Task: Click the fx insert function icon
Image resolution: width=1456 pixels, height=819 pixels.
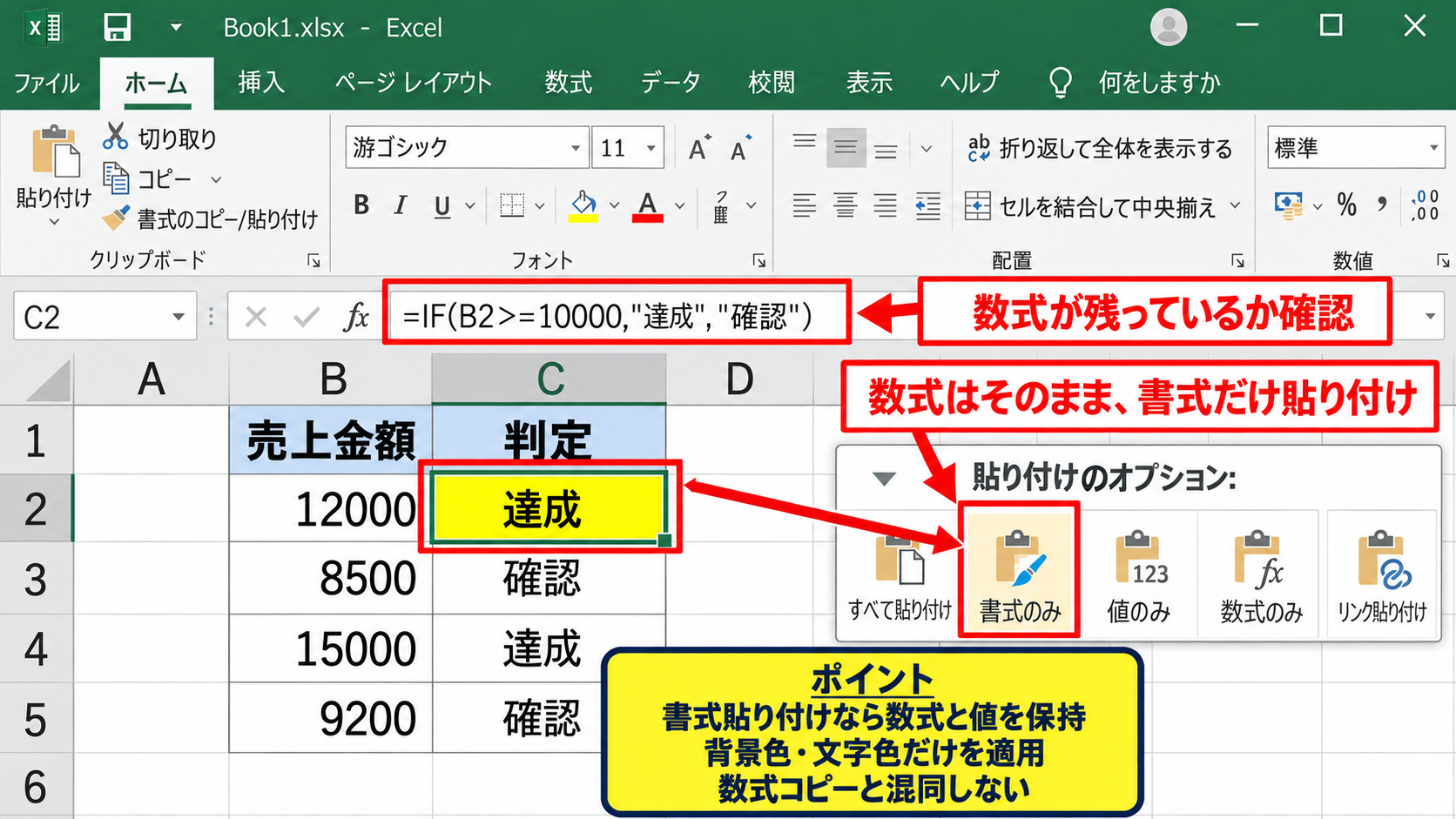Action: click(356, 317)
